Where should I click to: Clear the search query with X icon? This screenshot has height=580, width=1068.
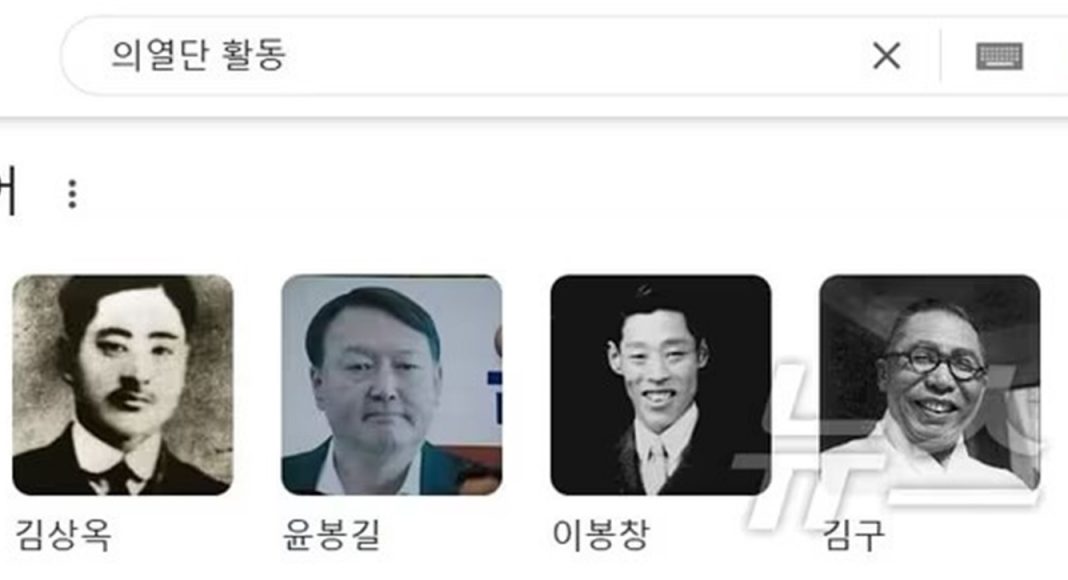(886, 56)
